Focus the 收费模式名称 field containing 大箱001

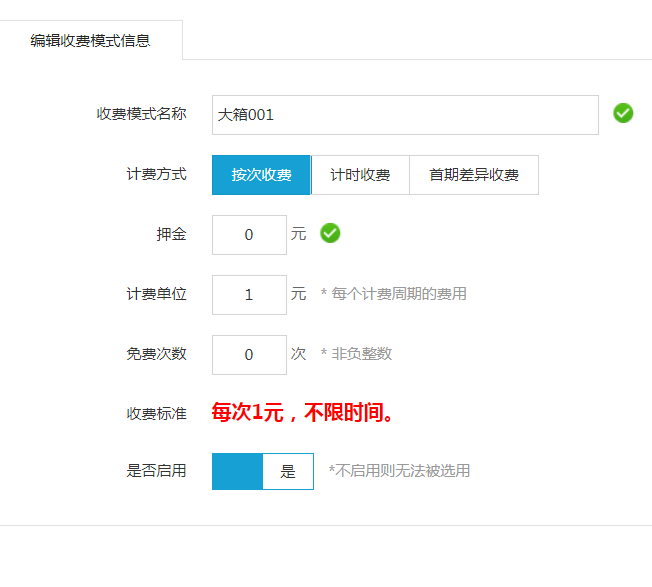[x=405, y=115]
